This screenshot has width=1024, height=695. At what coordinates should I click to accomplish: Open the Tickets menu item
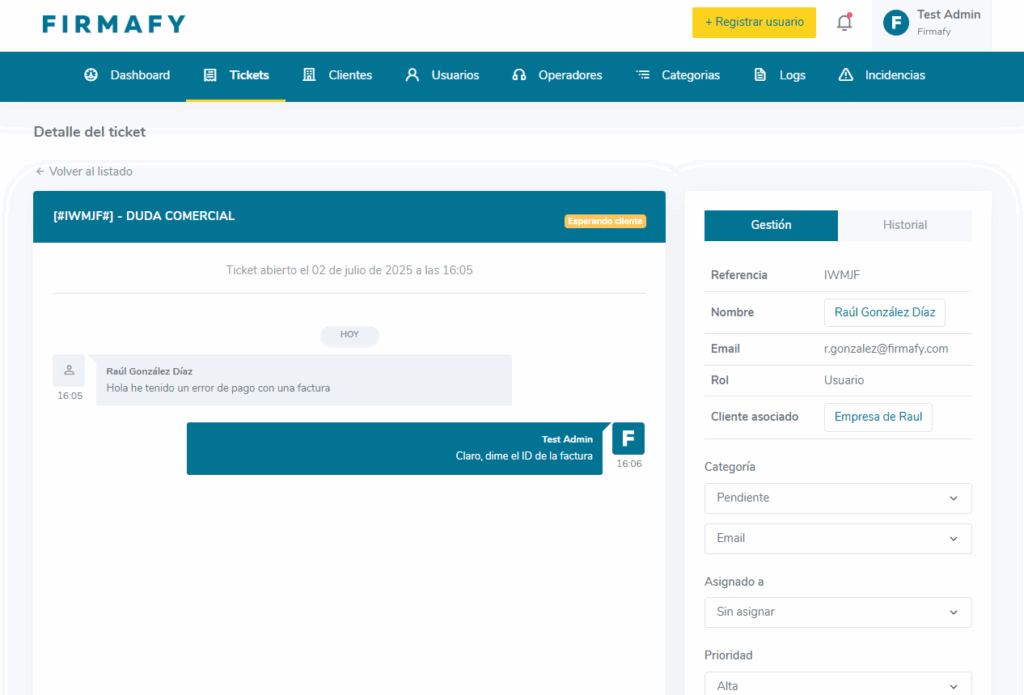pyautogui.click(x=237, y=75)
